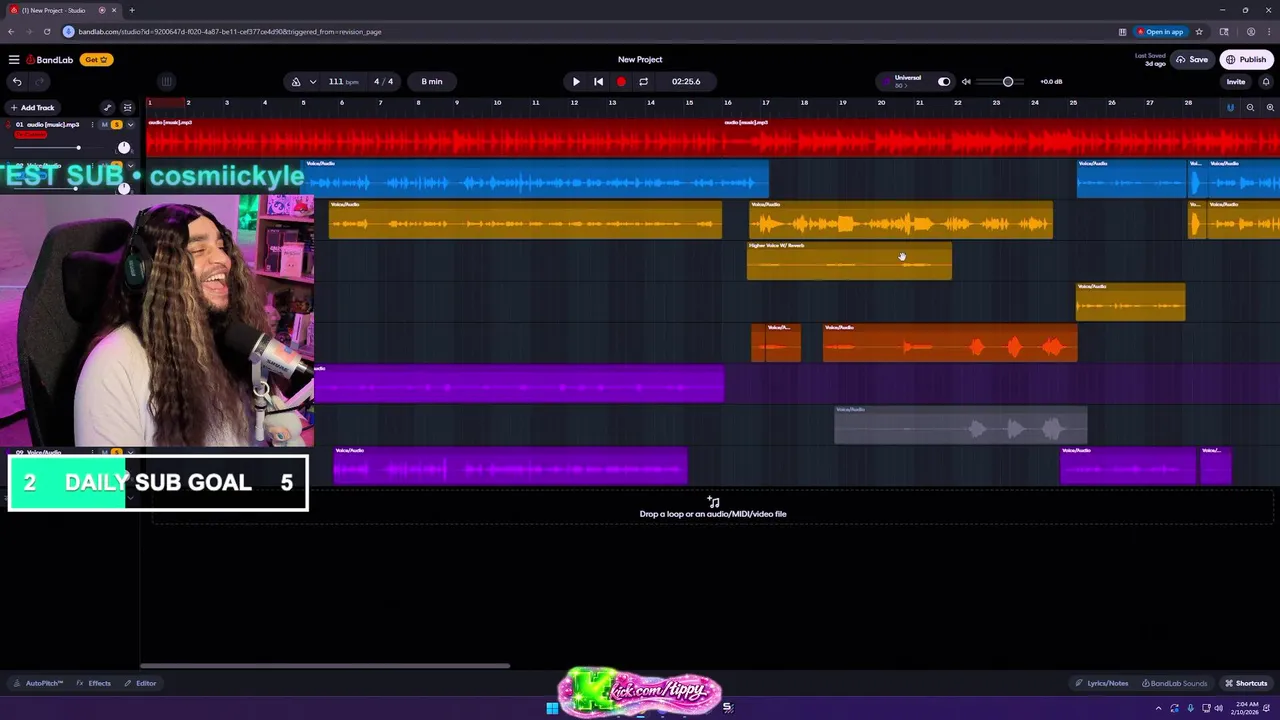The height and width of the screenshot is (720, 1280).
Task: Bookmark this page with the star icon
Action: (x=1199, y=32)
